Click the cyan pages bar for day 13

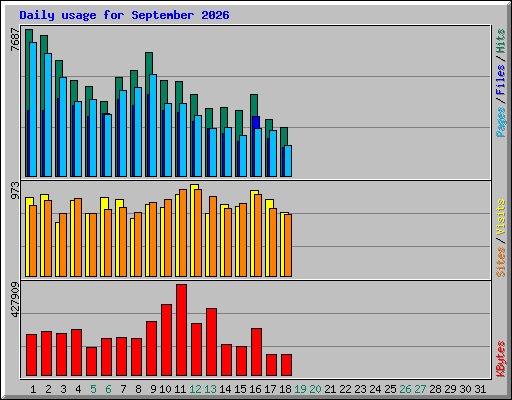point(213,152)
